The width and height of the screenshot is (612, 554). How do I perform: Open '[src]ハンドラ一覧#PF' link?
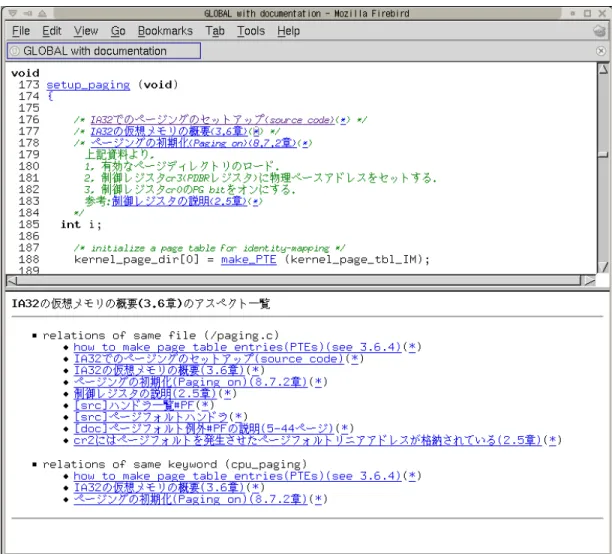(134, 405)
